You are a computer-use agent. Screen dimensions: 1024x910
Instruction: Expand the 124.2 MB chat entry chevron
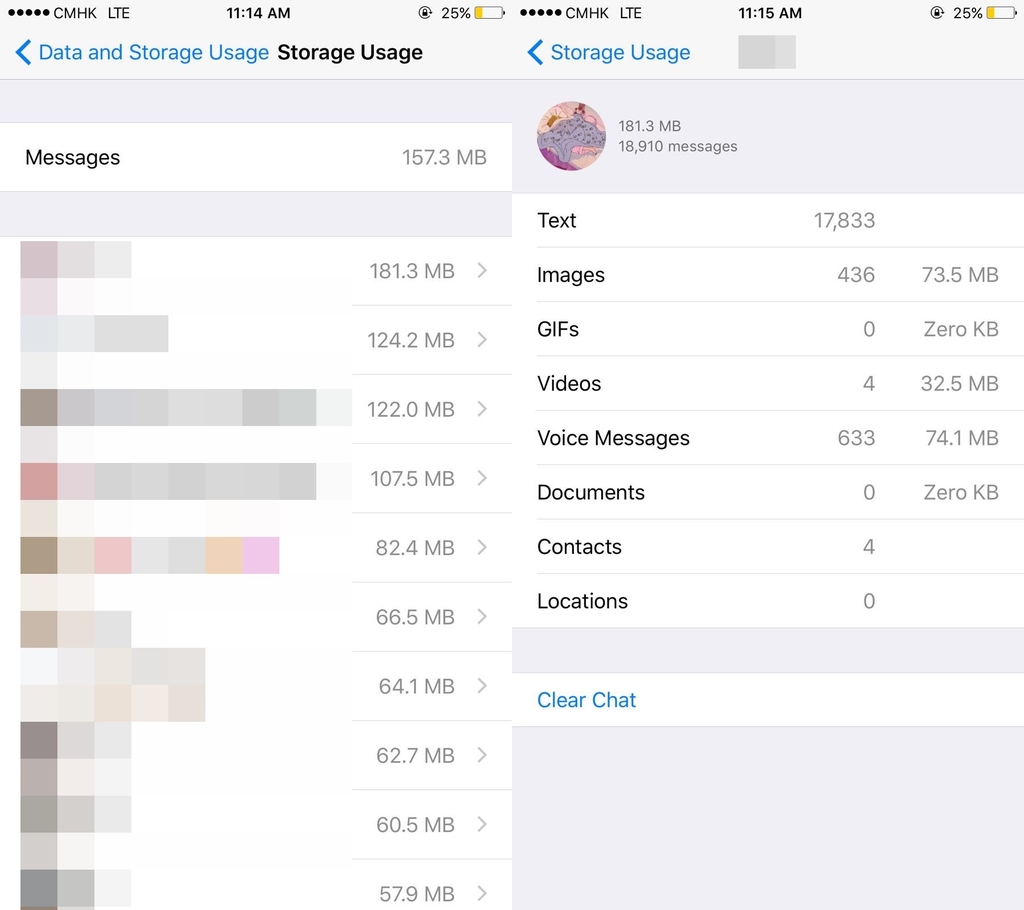coord(482,339)
